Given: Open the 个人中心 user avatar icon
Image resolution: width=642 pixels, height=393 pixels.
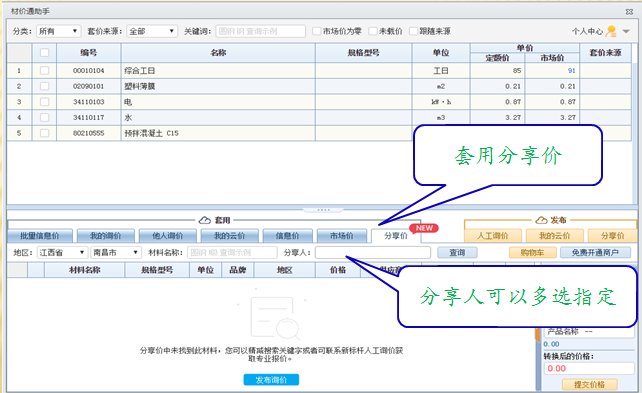Looking at the screenshot, I should pos(611,31).
